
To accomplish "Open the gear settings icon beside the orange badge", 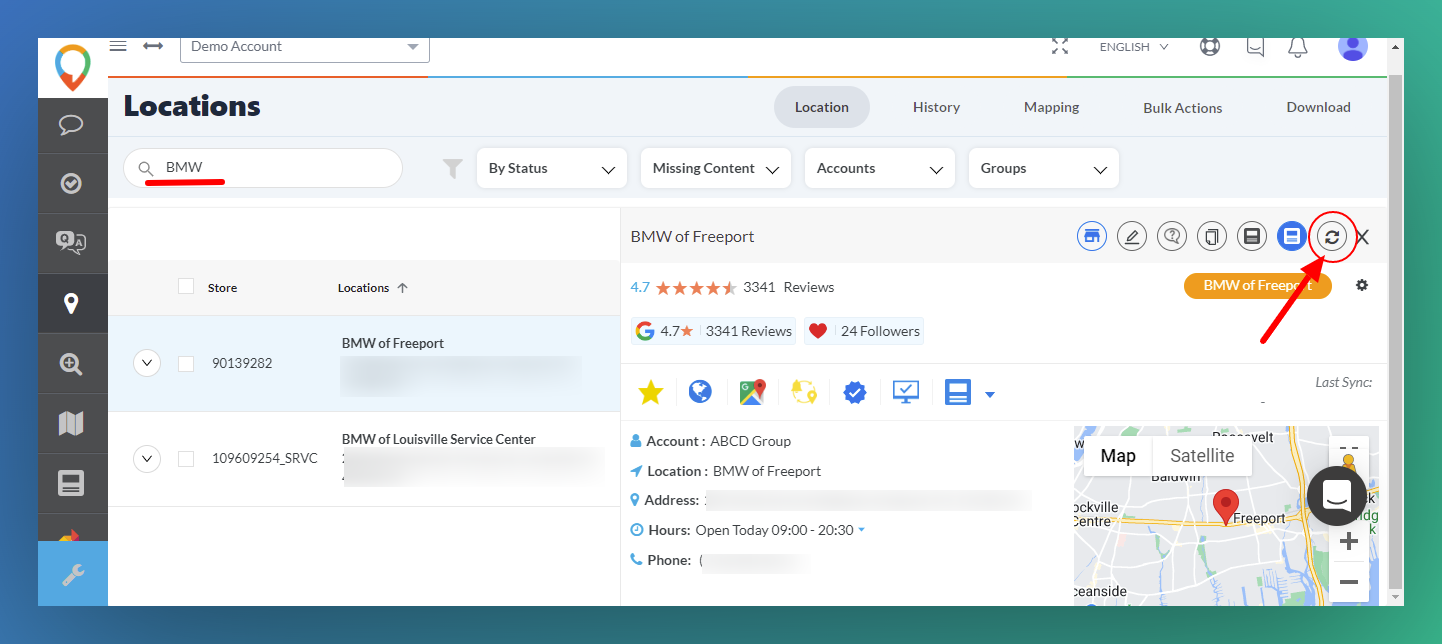I will (x=1362, y=286).
